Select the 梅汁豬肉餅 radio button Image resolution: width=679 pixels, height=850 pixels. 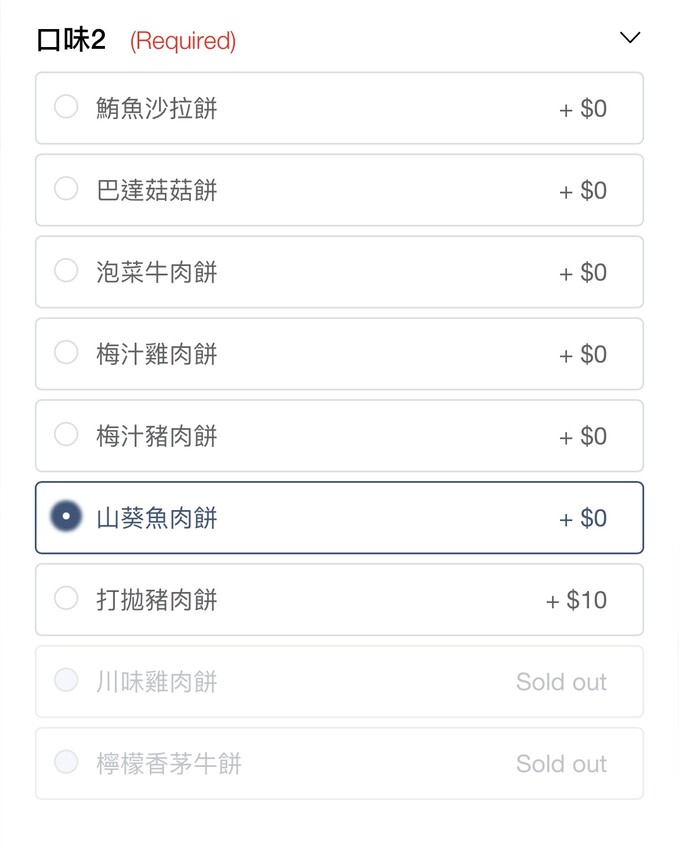click(x=66, y=435)
